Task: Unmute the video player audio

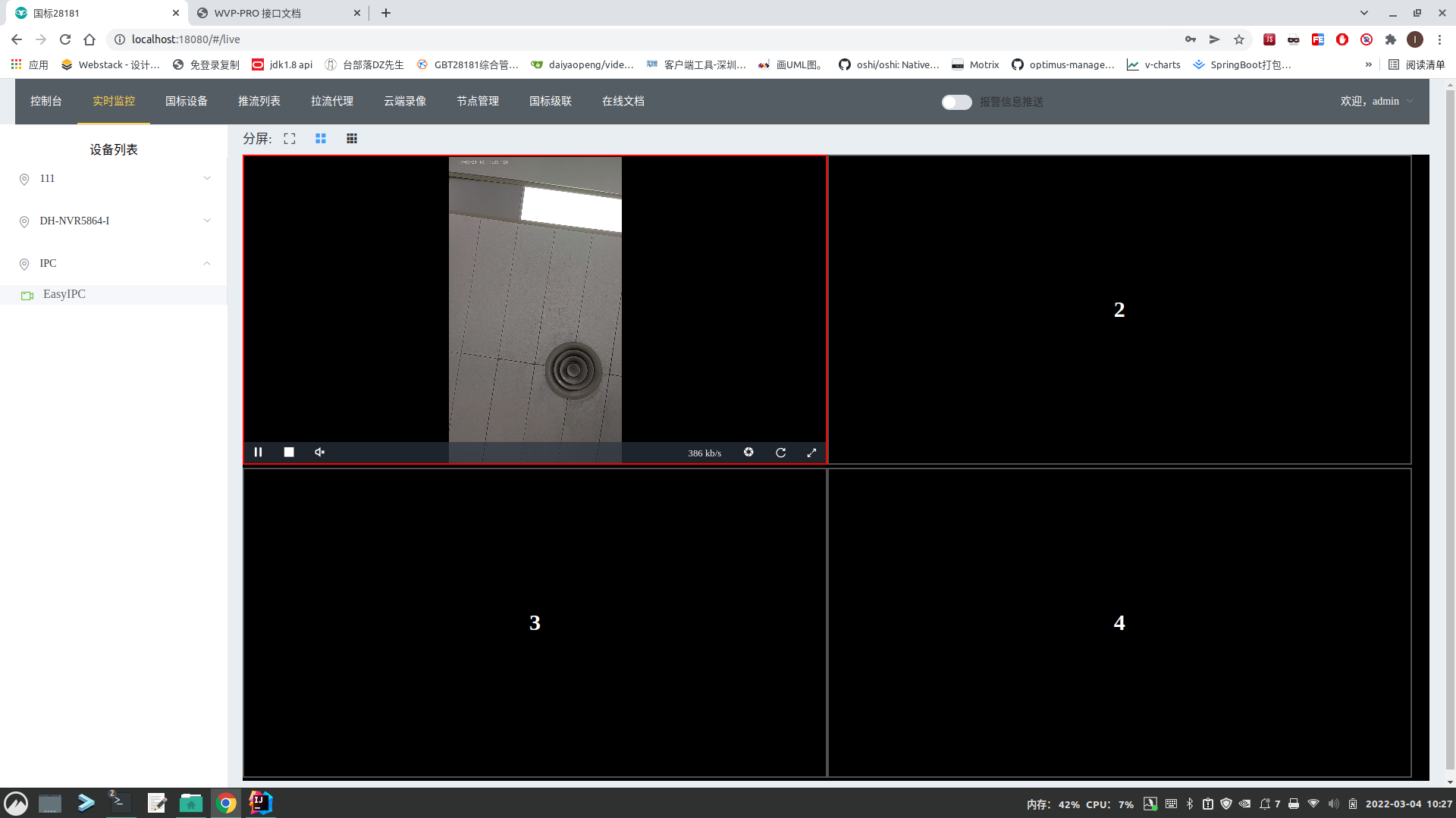Action: pyautogui.click(x=320, y=453)
